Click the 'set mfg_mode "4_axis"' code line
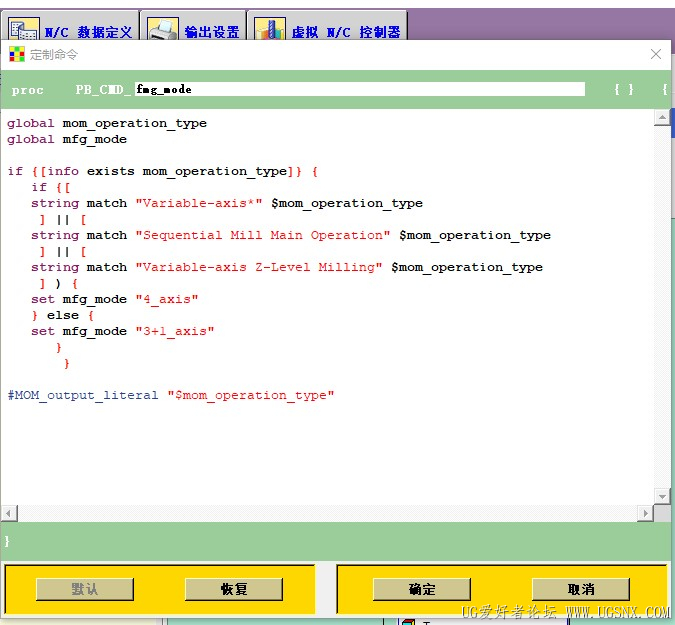675x625 pixels. point(114,299)
